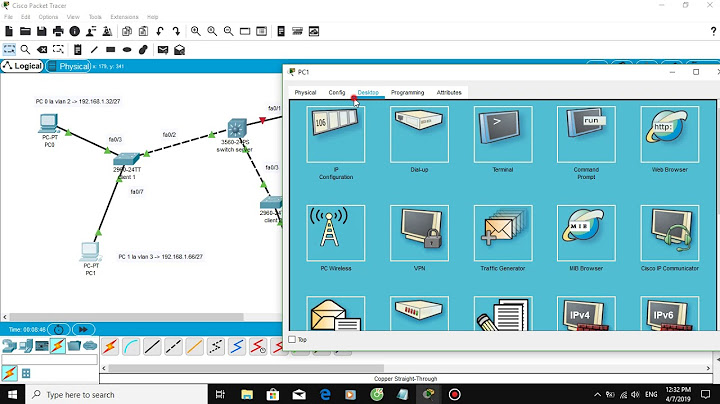Click the taskbar search box
The height and width of the screenshot is (404, 720).
tap(117, 394)
